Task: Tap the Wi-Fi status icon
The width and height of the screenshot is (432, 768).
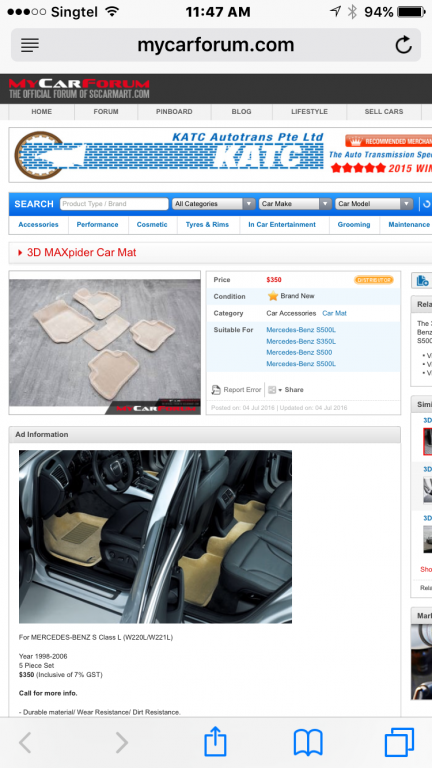Action: [x=112, y=11]
